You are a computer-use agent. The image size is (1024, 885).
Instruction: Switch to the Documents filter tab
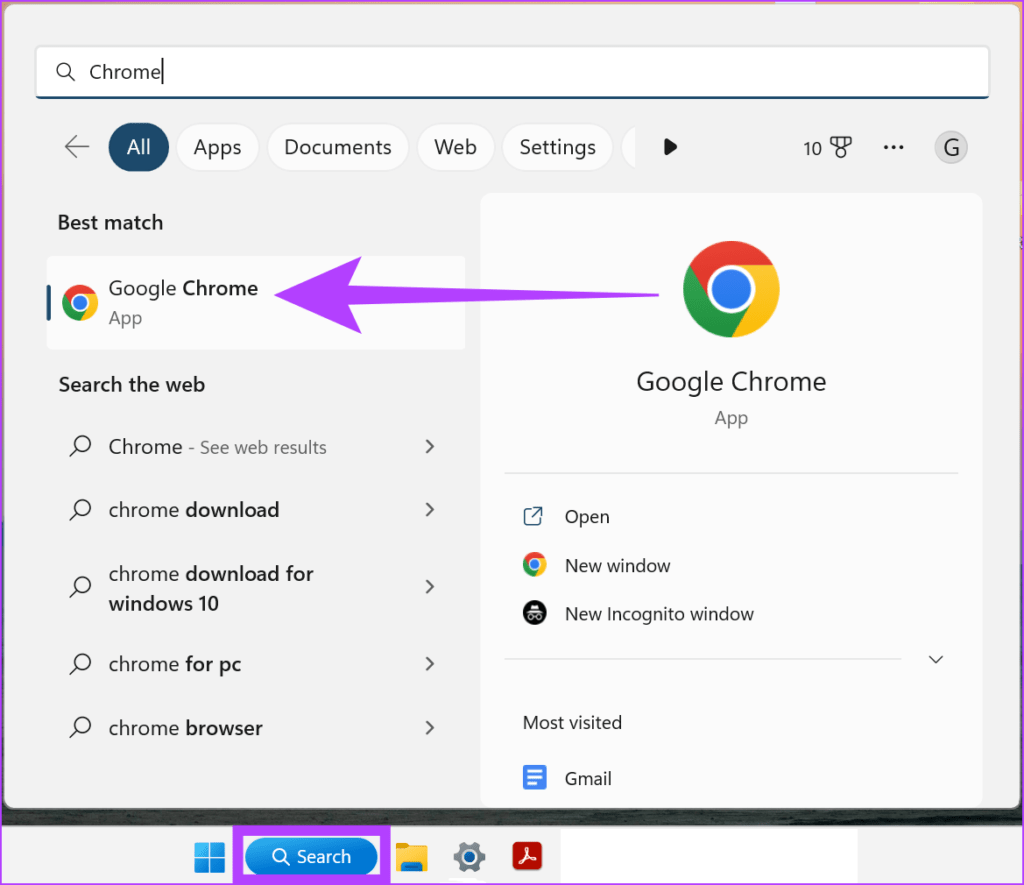point(337,147)
